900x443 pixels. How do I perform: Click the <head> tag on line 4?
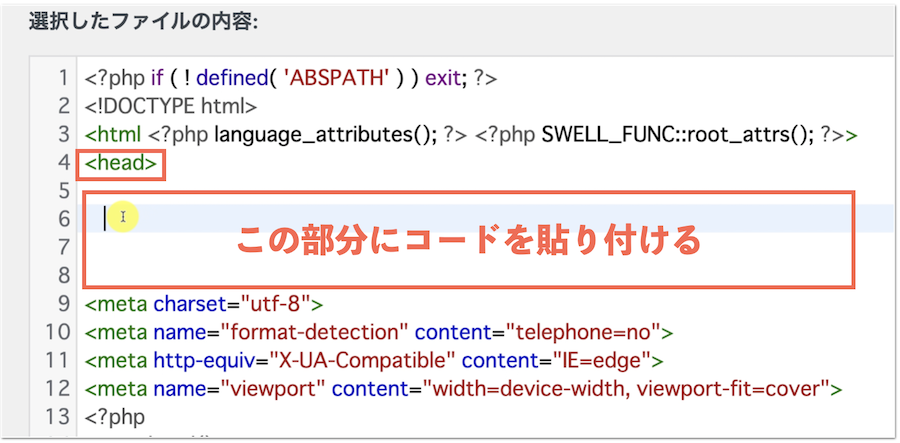(121, 162)
